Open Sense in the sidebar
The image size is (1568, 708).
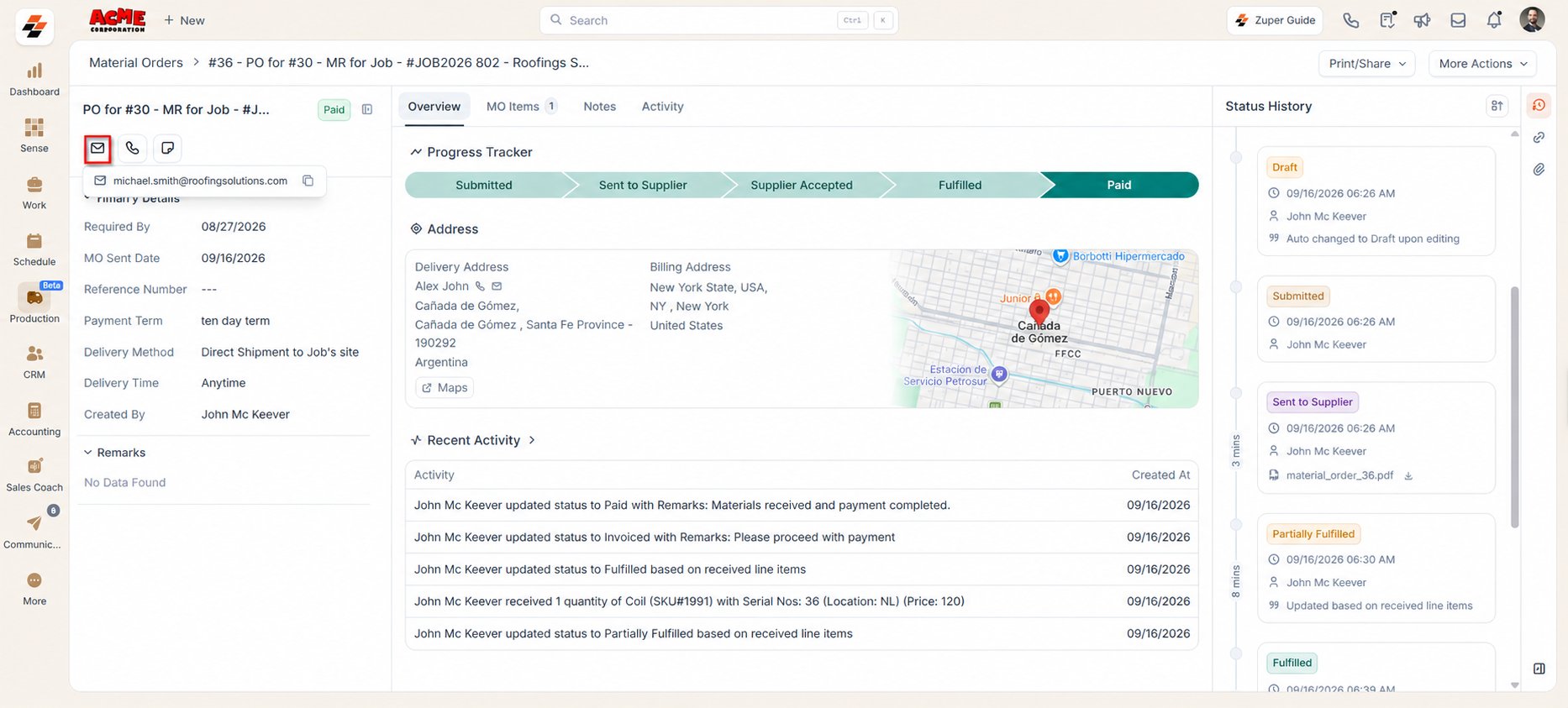coord(34,136)
